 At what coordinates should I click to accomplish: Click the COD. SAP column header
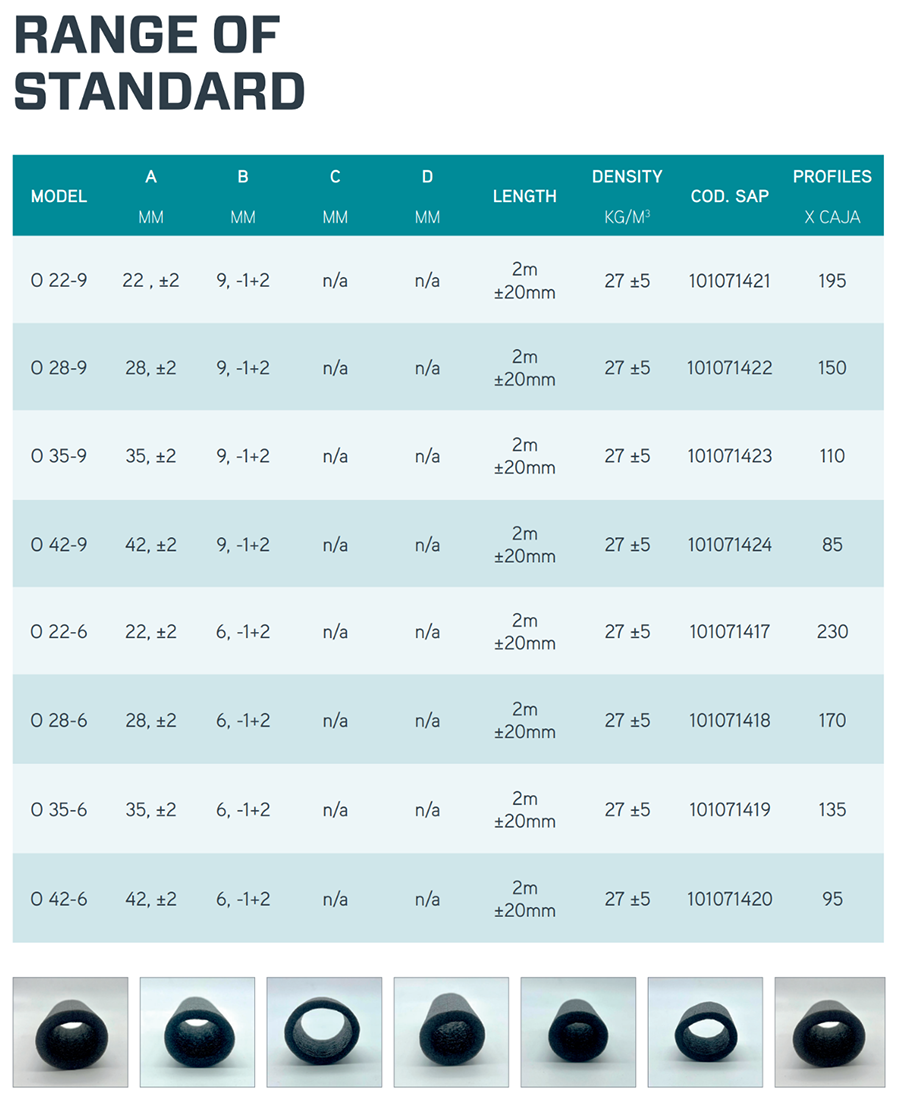[x=730, y=196]
